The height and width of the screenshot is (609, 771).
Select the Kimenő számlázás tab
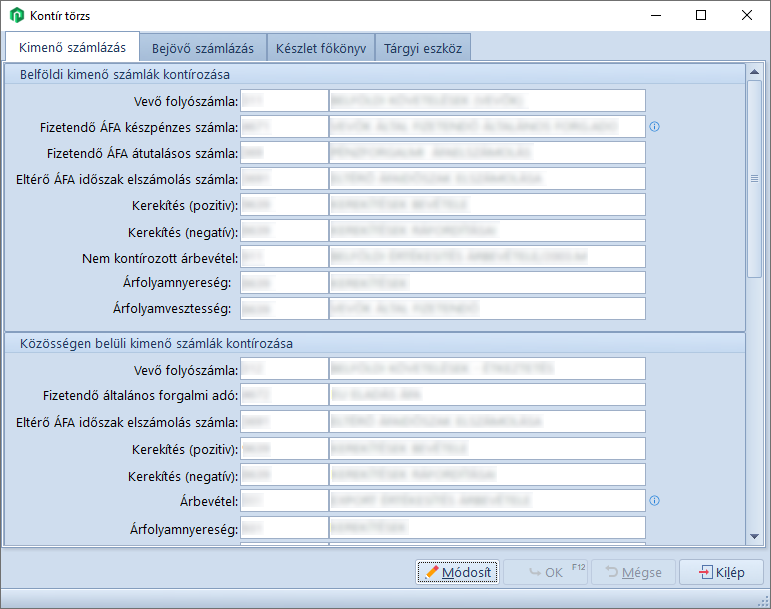(72, 48)
